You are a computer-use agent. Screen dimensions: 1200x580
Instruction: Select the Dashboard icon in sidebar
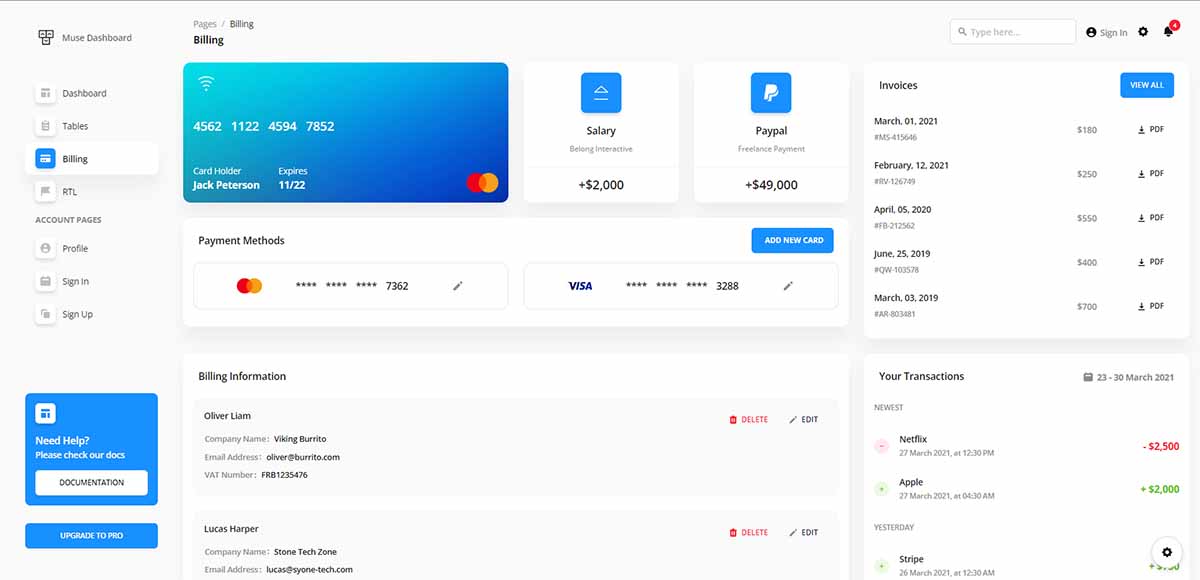45,92
